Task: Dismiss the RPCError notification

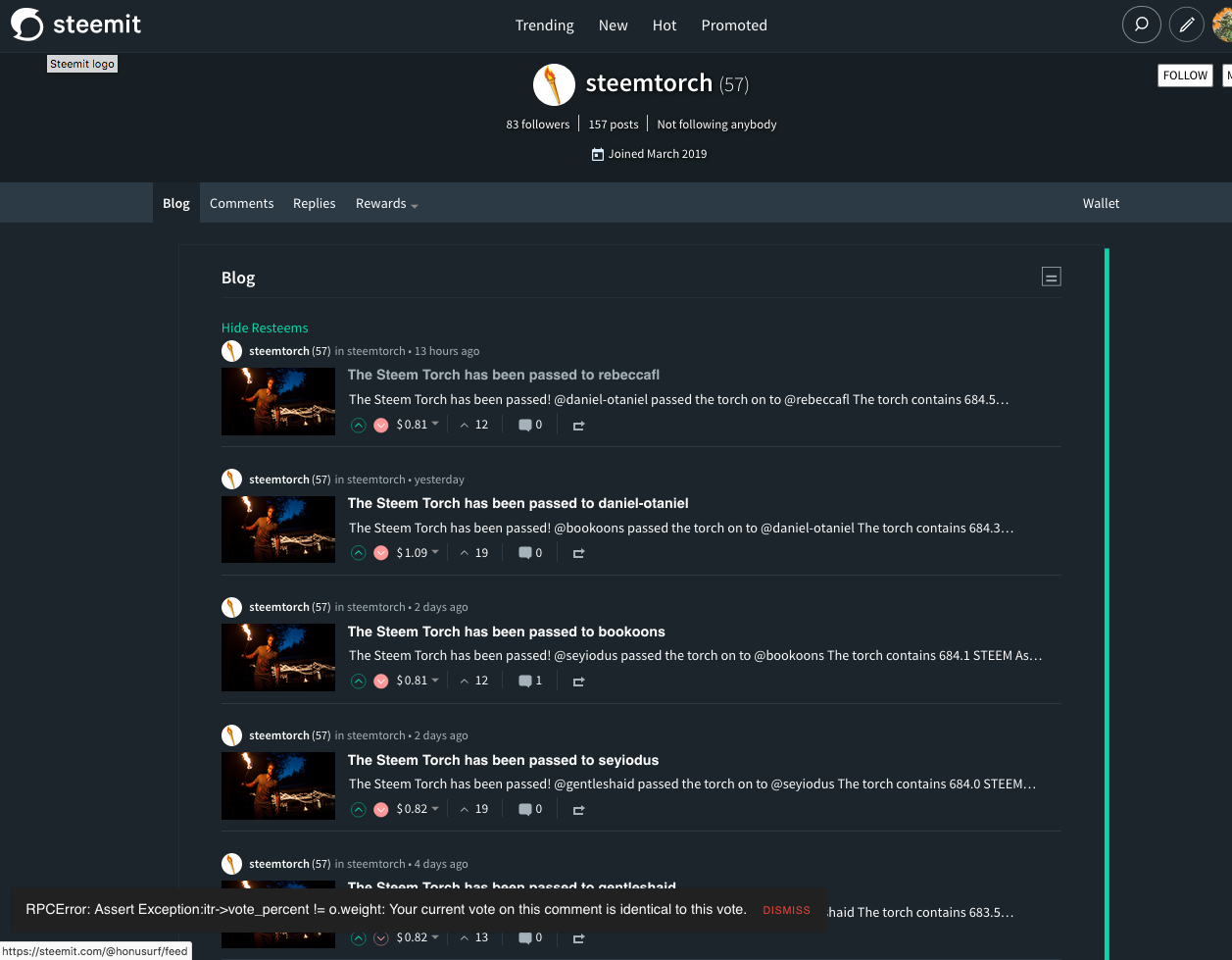Action: [x=785, y=910]
